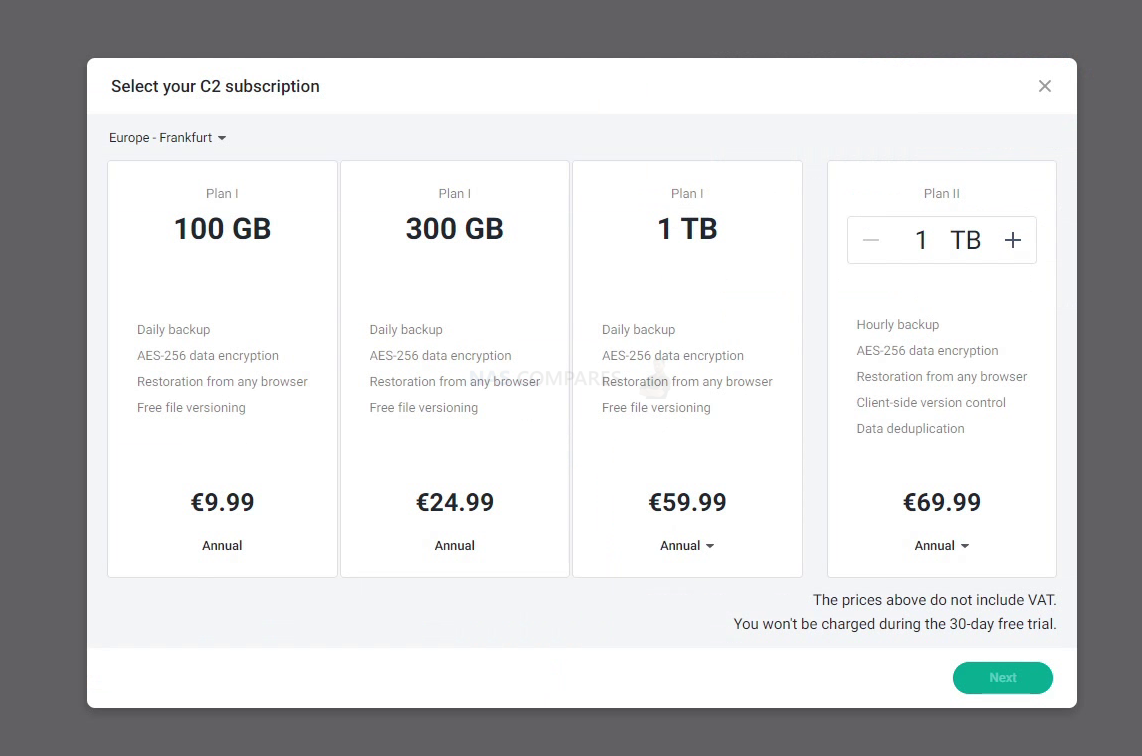Click AES-256 data encryption in the 1 TB plan
Screen dimensions: 1142x756
pos(672,355)
